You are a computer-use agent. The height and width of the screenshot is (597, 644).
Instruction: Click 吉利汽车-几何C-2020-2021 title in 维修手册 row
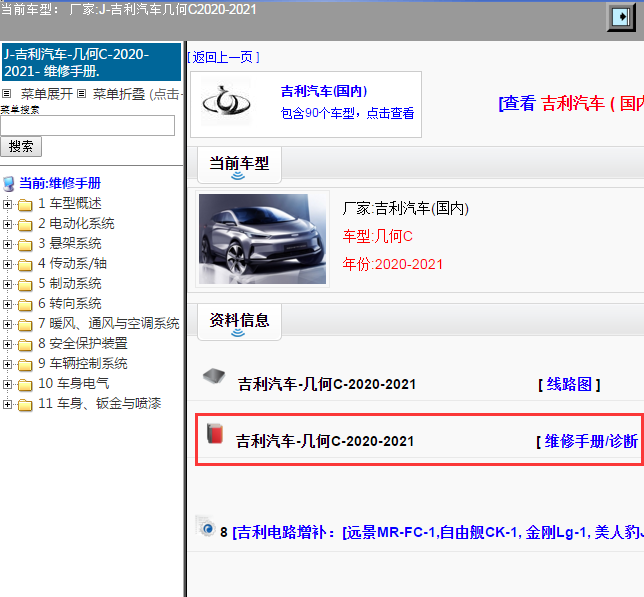pyautogui.click(x=325, y=441)
